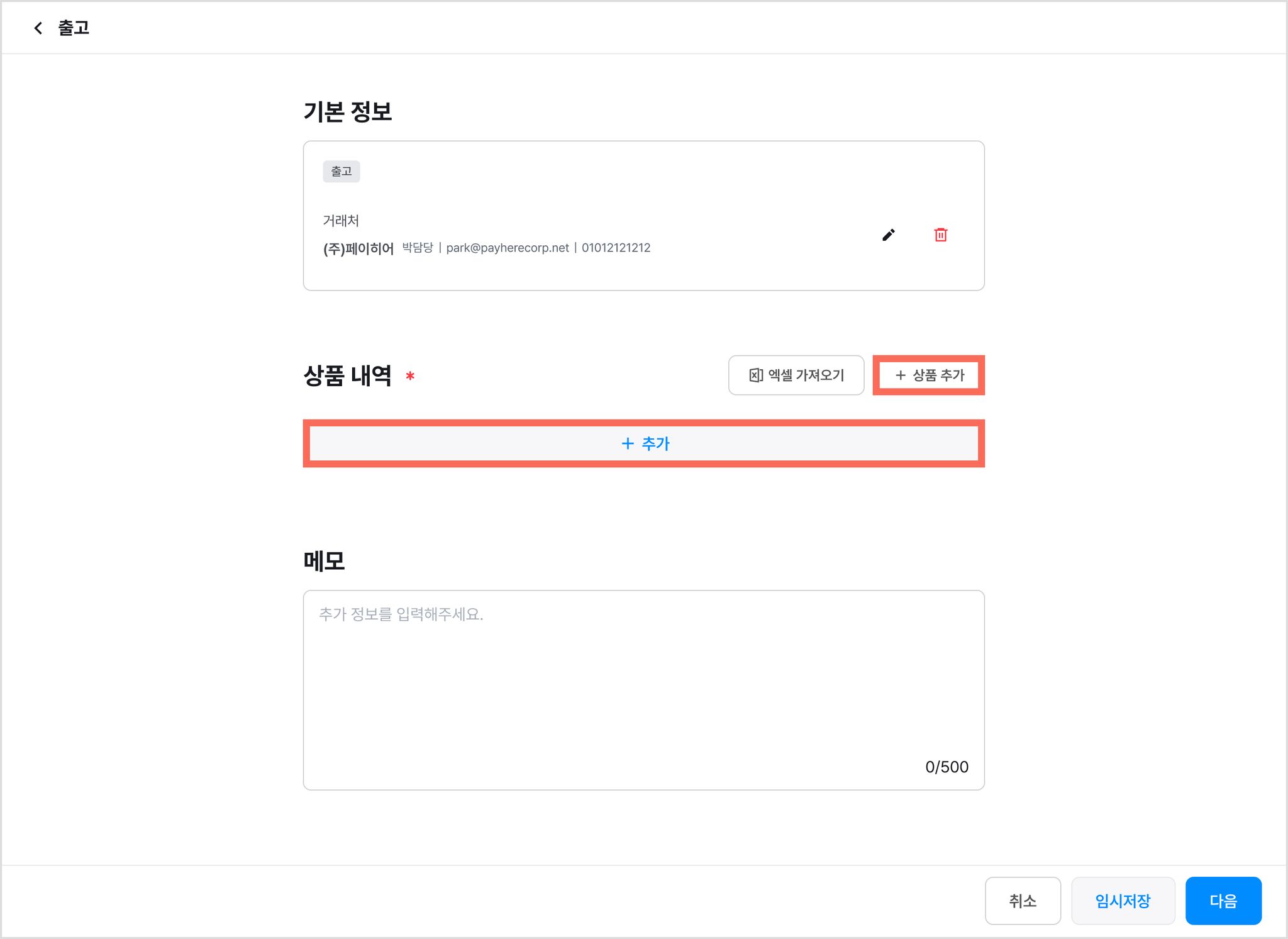Viewport: 1288px width, 939px height.
Task: Click the 취소 button
Action: (1023, 901)
